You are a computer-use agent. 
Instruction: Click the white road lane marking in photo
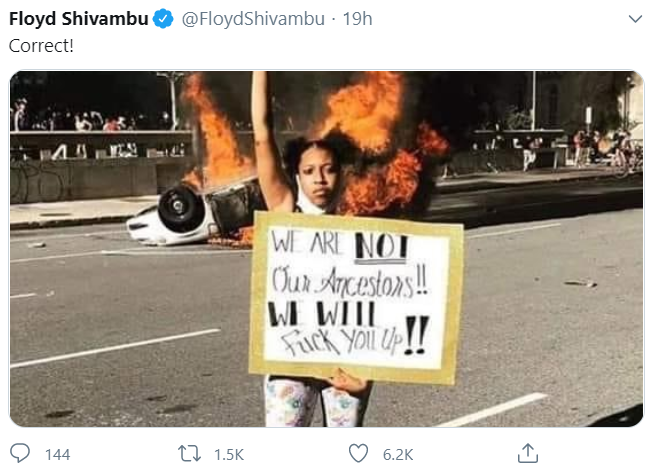115,348
